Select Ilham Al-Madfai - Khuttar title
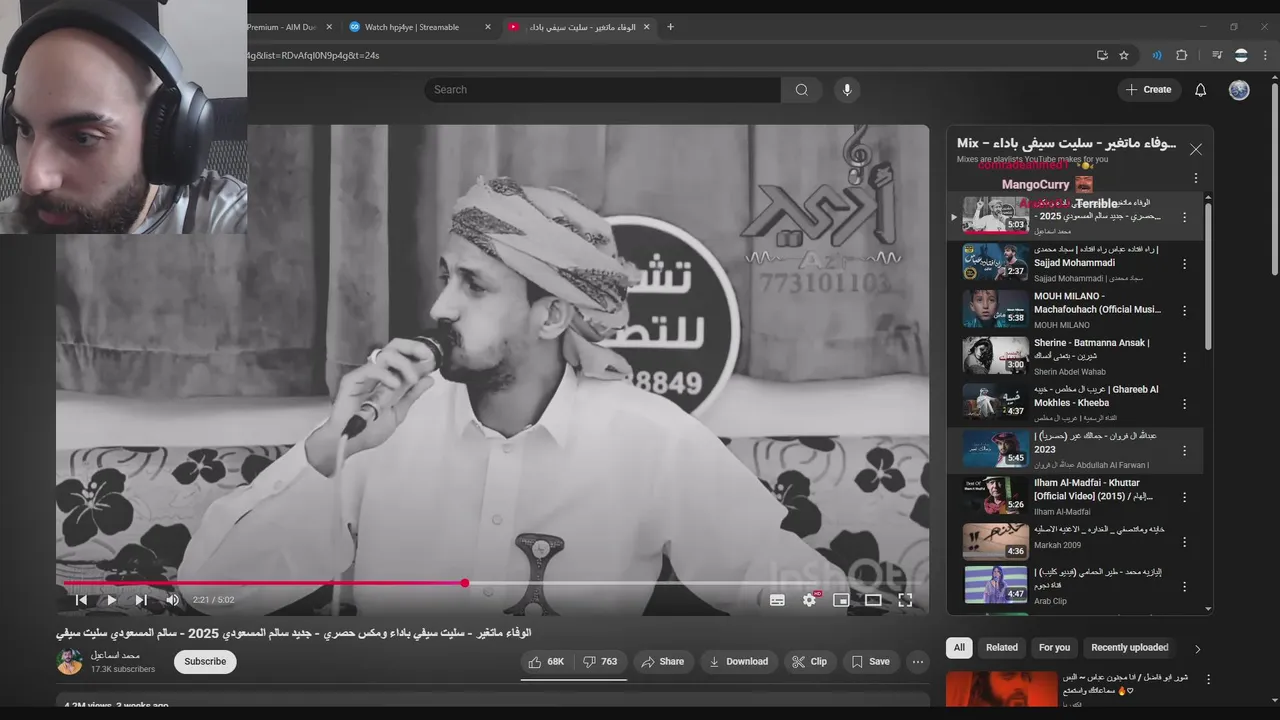1280x720 pixels. [1096, 489]
